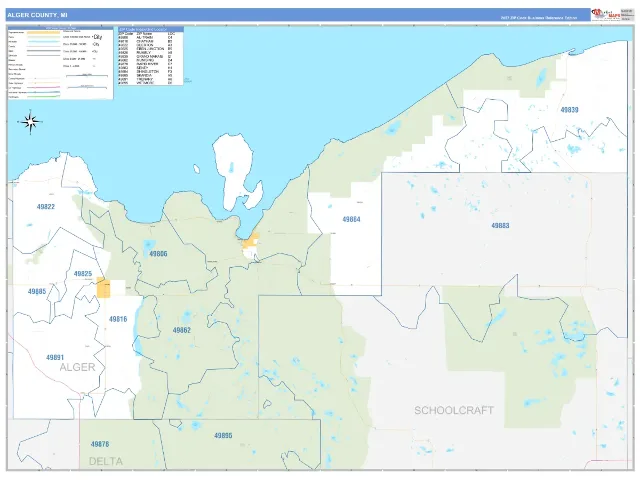This screenshot has height=480, width=640.
Task: Click the edition subtitle in the blue header
Action: coord(539,18)
